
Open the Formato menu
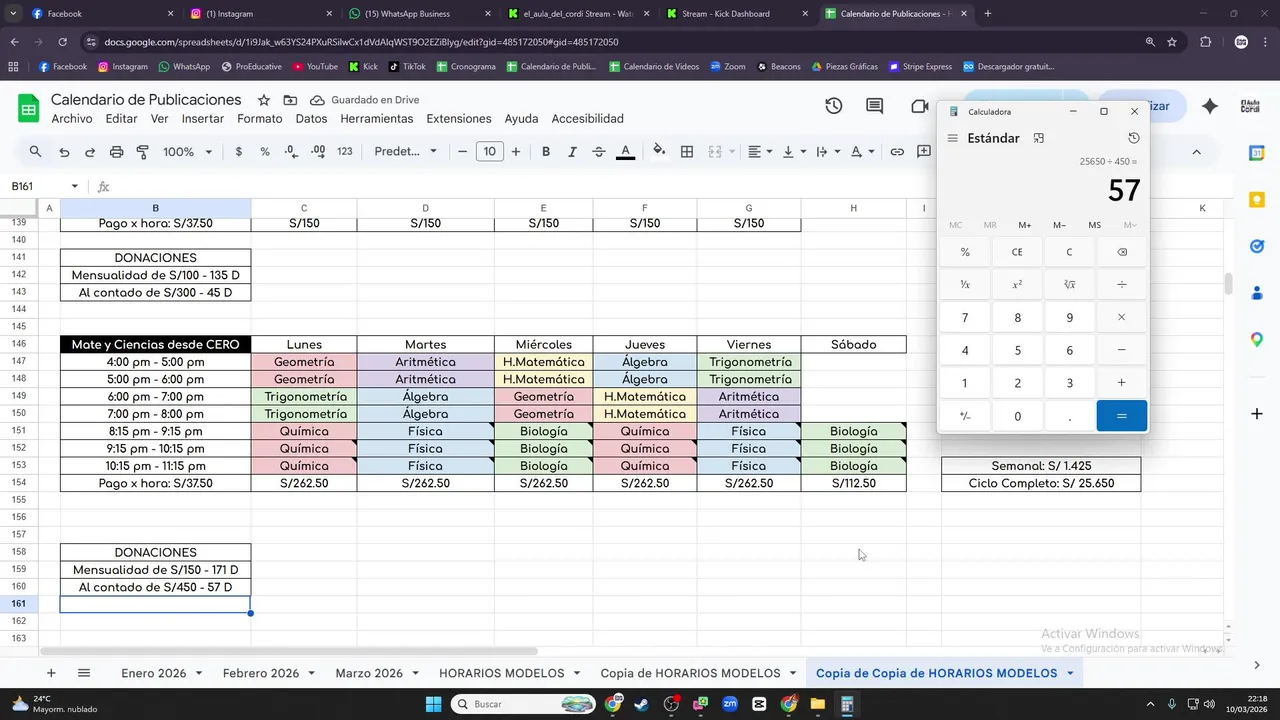click(x=260, y=118)
